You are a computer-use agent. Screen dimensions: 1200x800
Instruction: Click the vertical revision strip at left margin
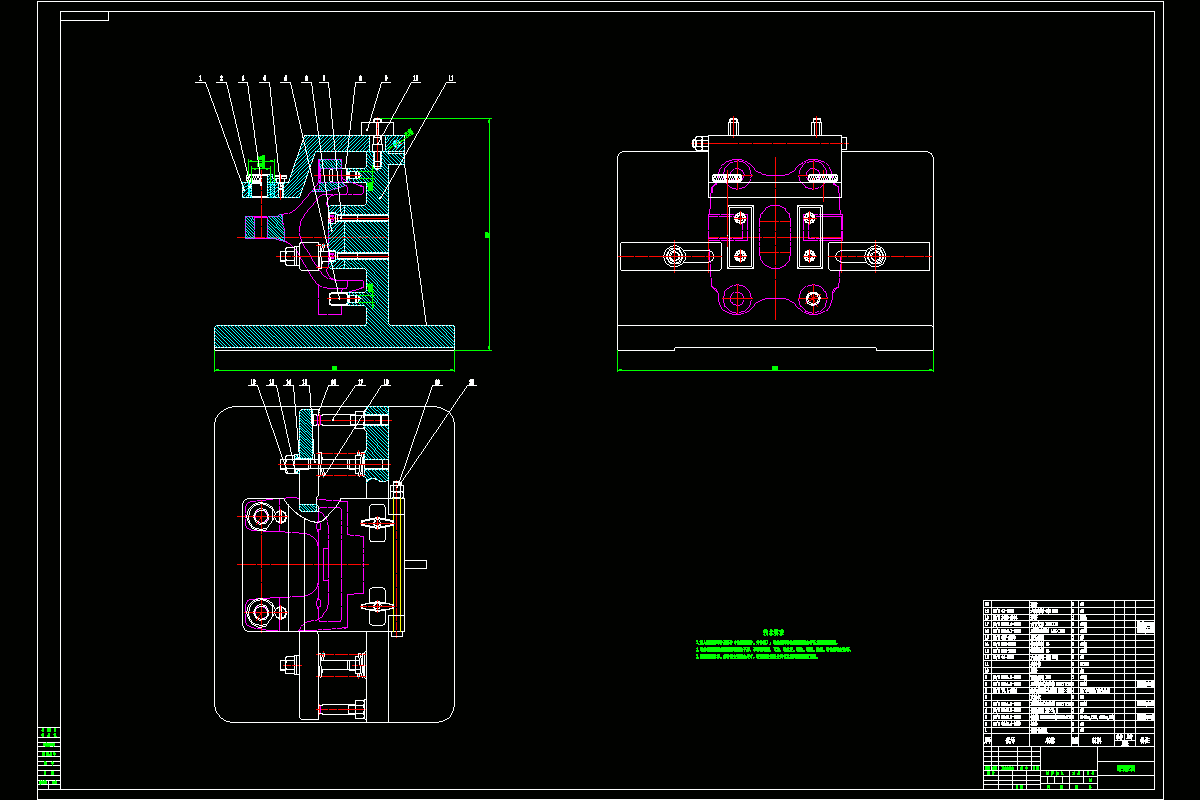click(x=48, y=757)
